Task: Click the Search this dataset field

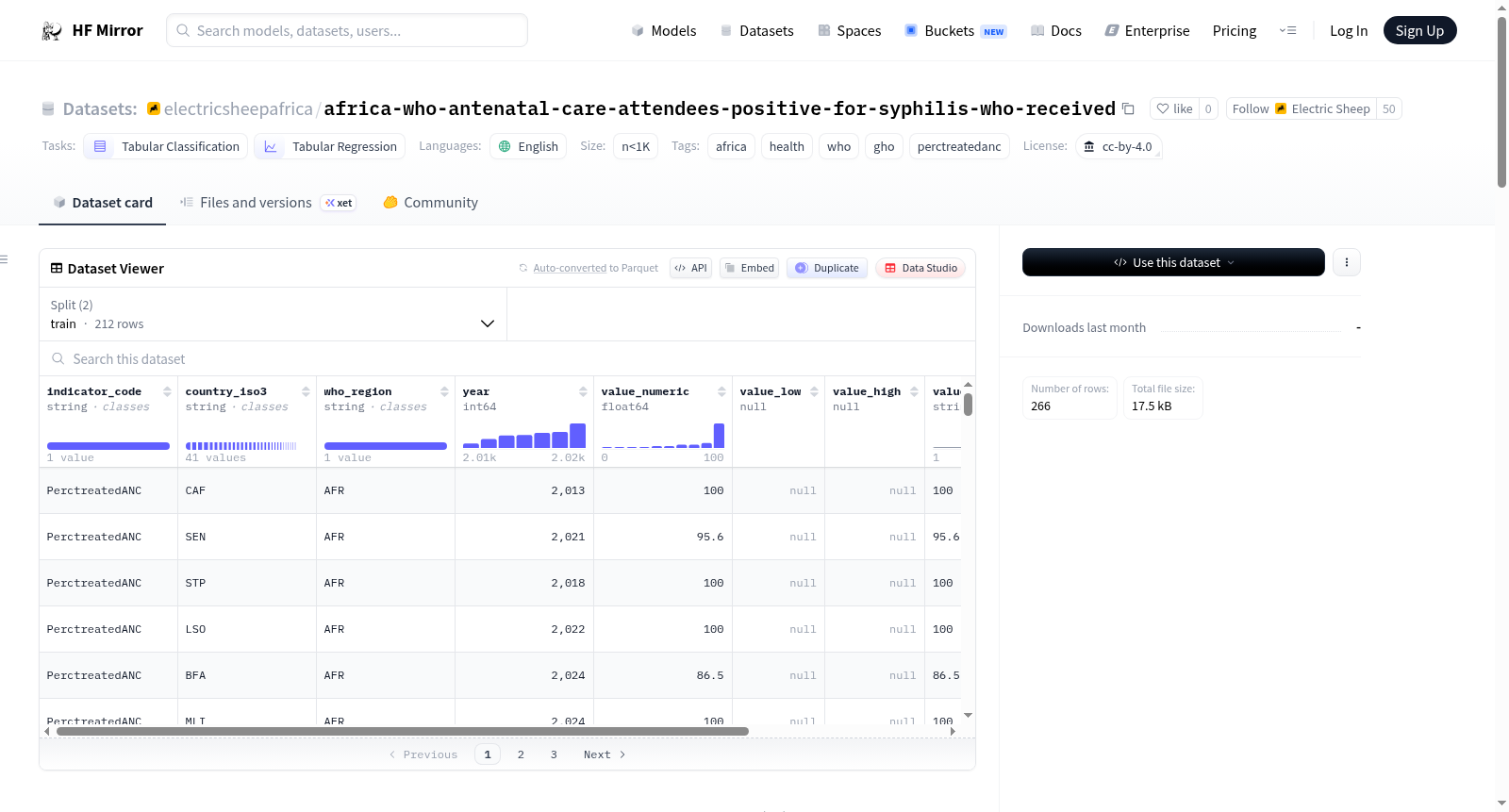Action: pos(507,359)
